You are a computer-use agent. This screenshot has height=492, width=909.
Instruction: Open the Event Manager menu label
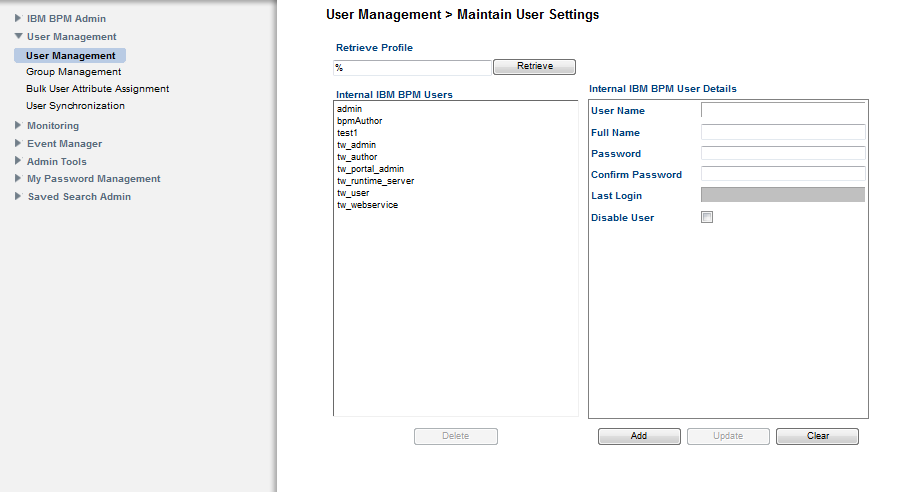tap(64, 144)
